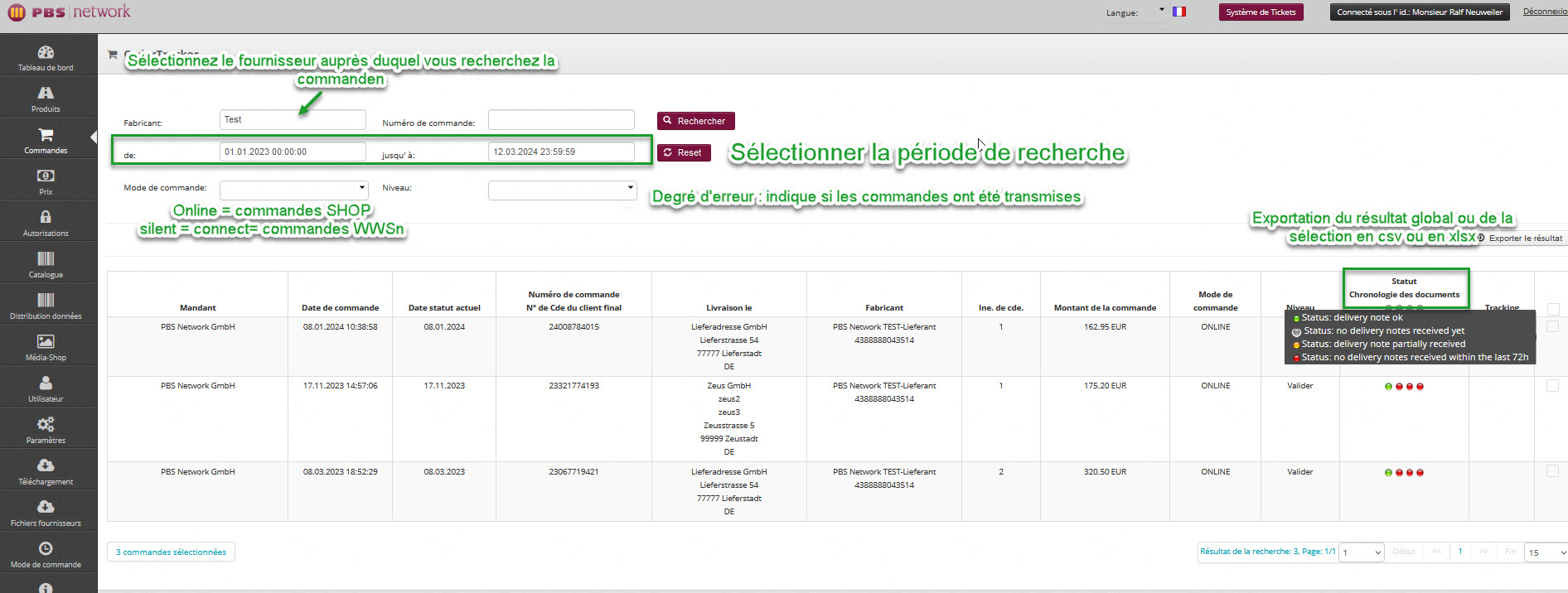Screen dimensions: 1568x593
Task: Open Catalogue barcode icon
Action: coord(46,258)
